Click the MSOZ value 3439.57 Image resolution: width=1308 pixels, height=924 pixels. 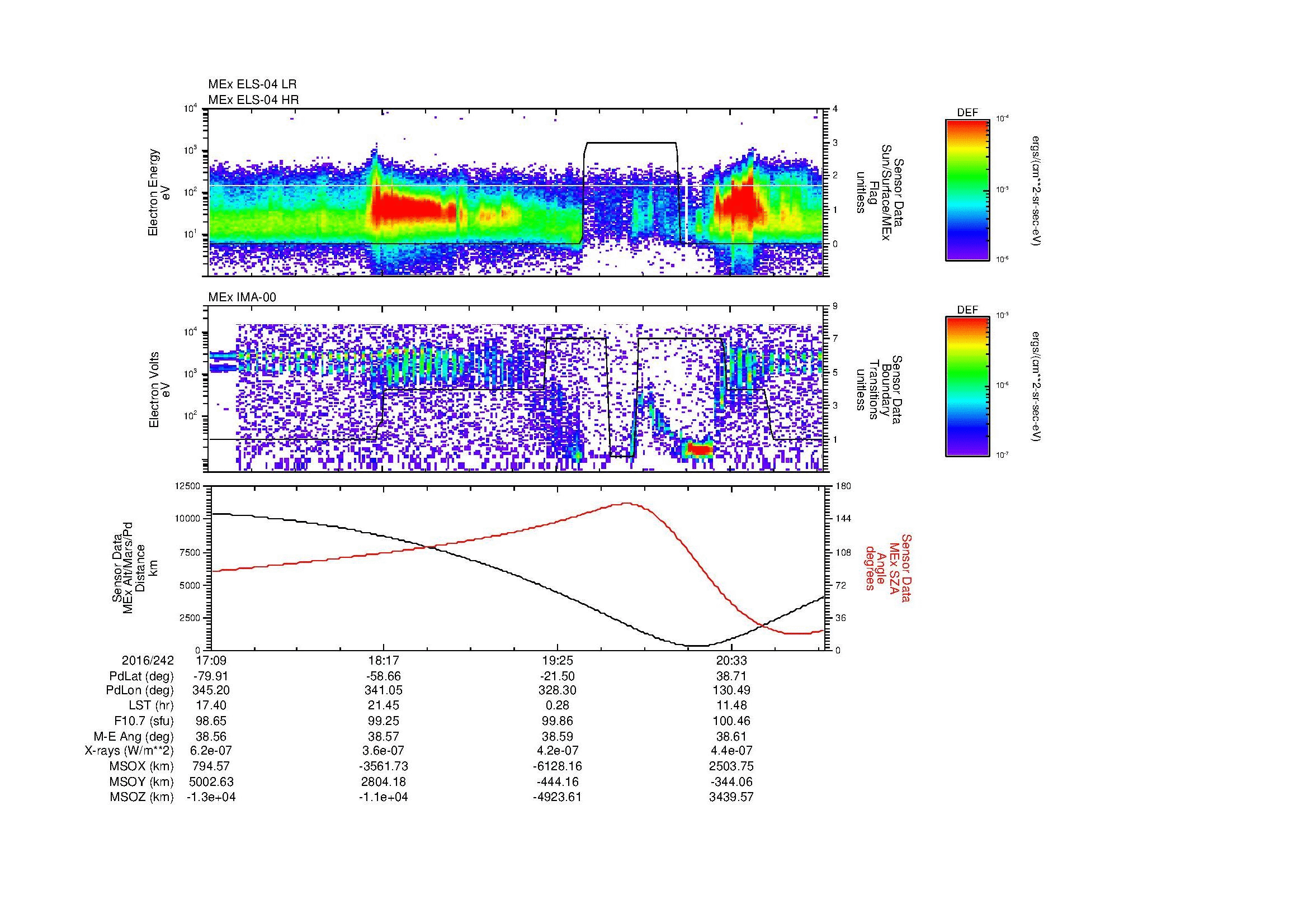coord(731,797)
